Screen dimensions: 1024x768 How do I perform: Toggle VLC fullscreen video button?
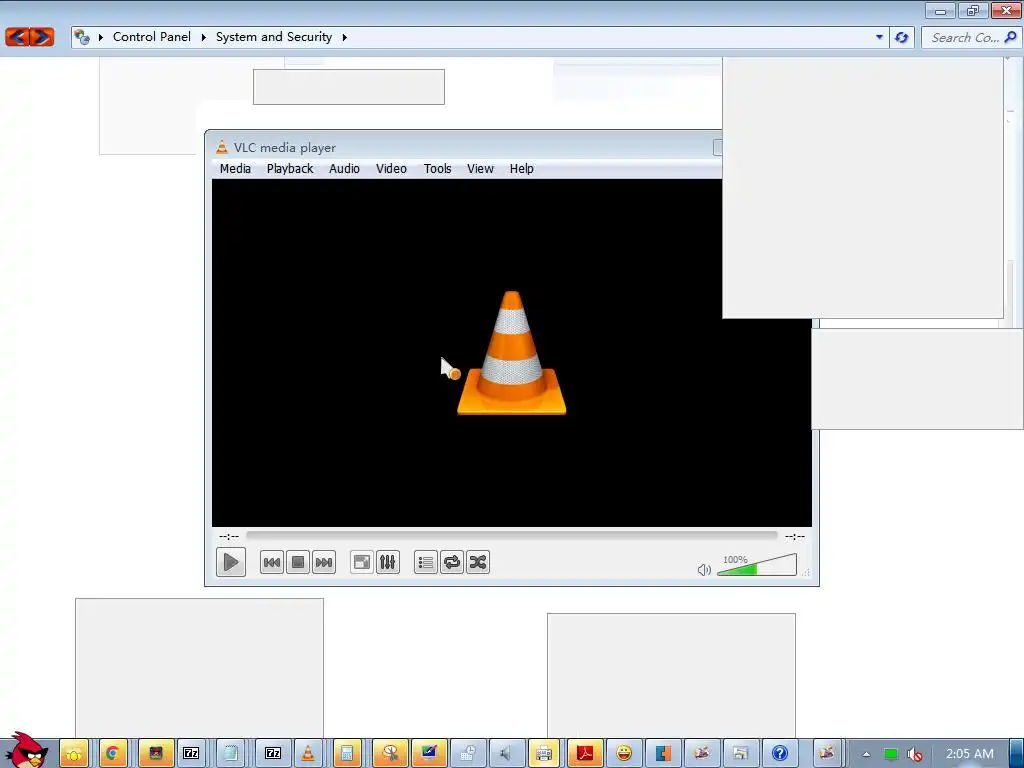point(362,562)
